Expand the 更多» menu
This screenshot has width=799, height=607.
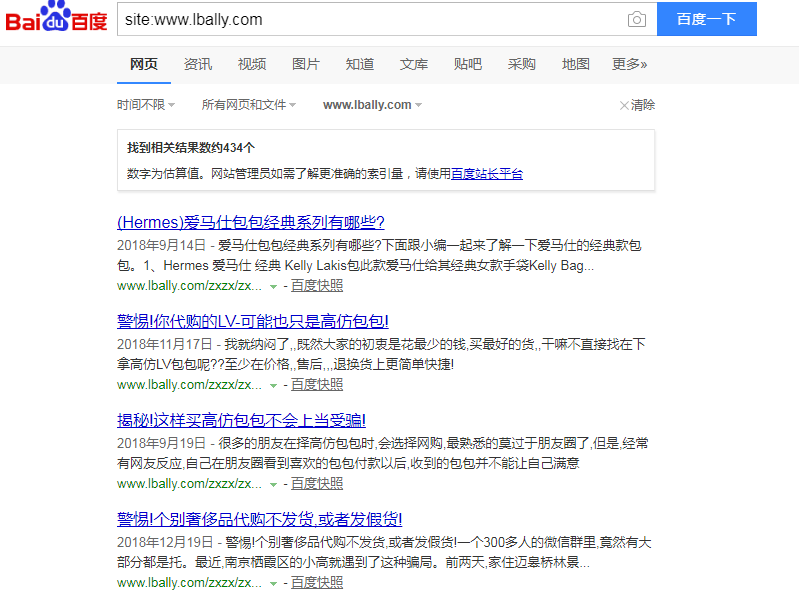tap(629, 64)
